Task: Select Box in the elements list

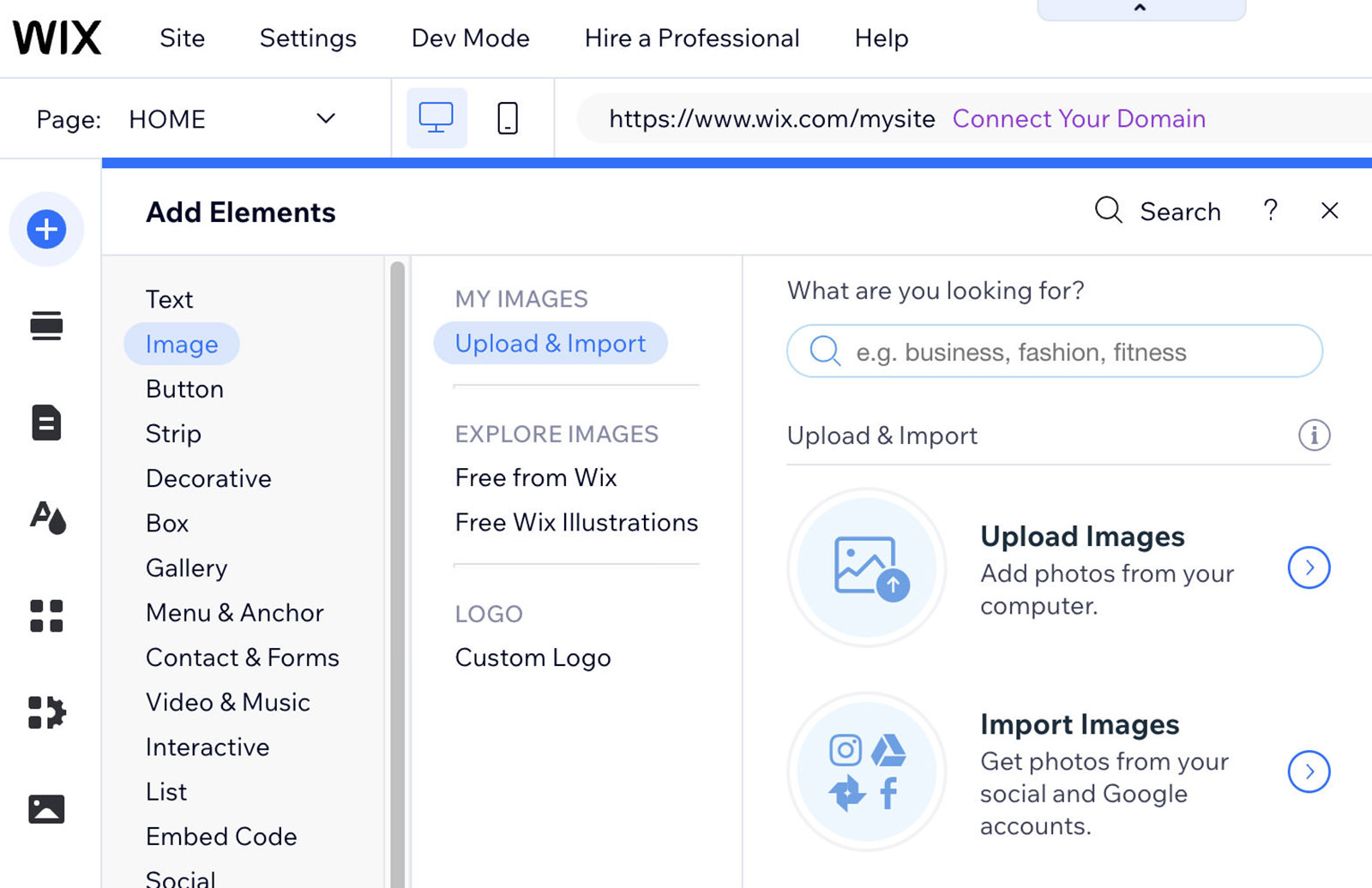Action: (167, 523)
